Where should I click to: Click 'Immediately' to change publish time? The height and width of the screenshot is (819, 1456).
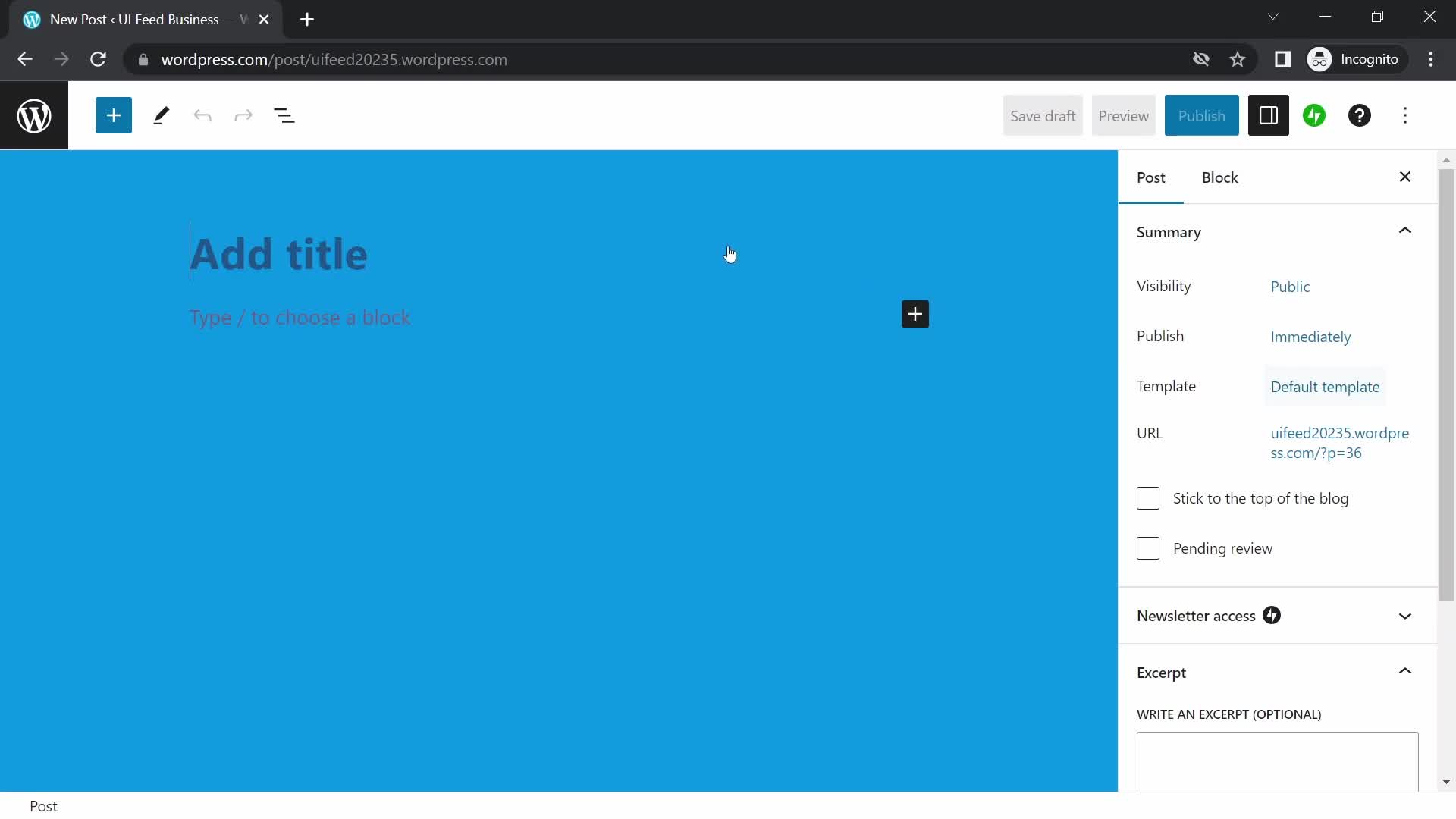tap(1311, 336)
